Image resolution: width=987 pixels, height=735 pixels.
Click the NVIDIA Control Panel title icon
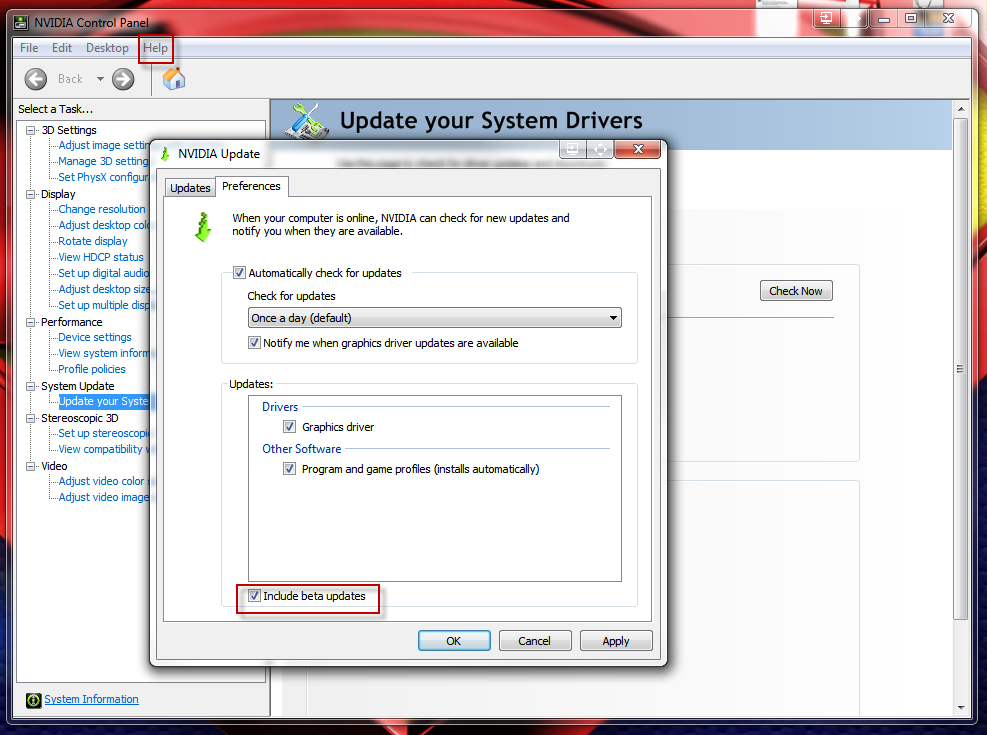[21, 23]
